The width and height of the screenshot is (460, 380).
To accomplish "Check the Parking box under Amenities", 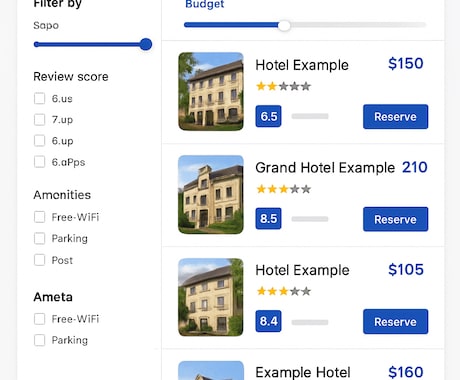I will (39, 238).
